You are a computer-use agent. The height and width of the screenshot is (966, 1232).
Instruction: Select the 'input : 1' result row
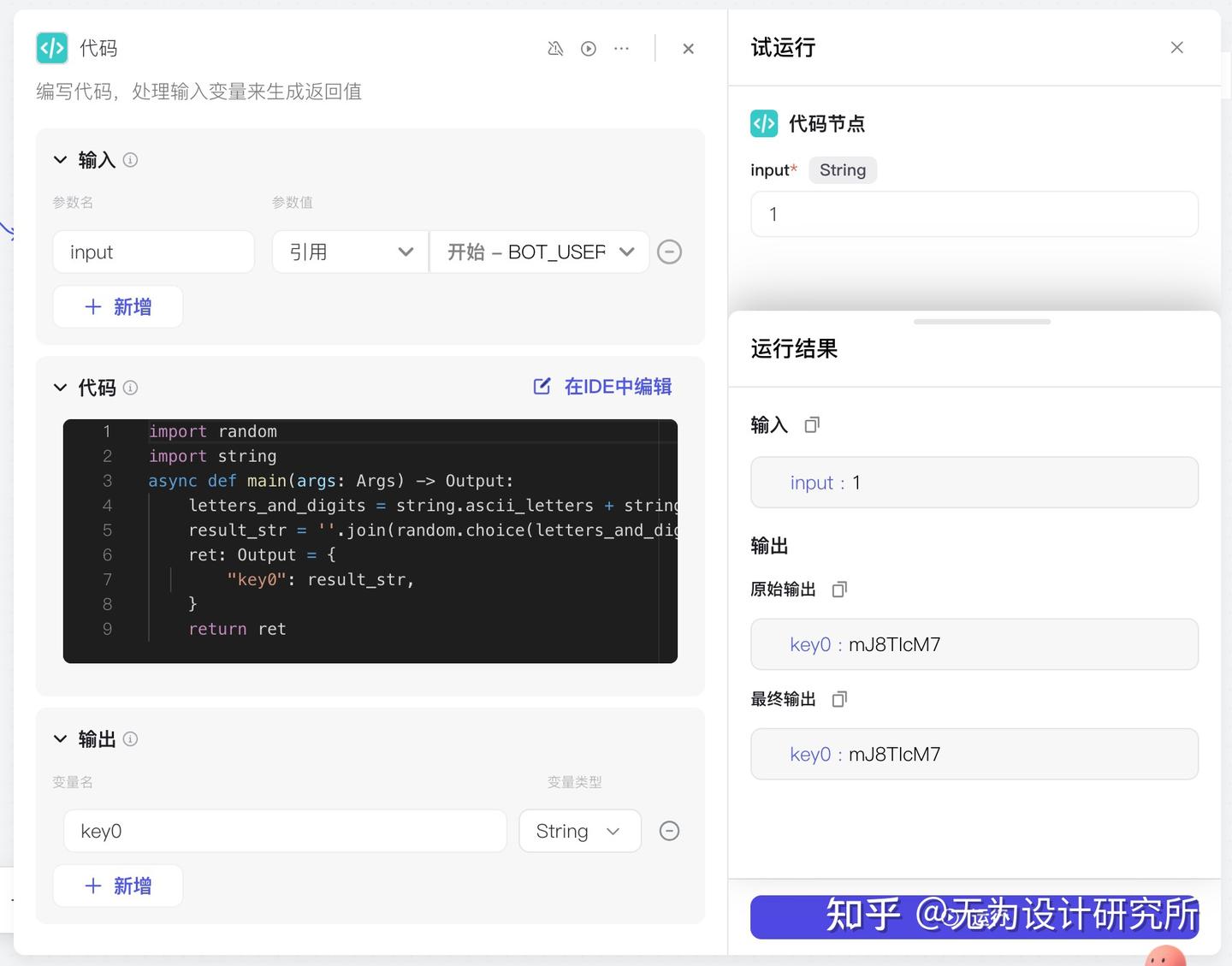[974, 483]
